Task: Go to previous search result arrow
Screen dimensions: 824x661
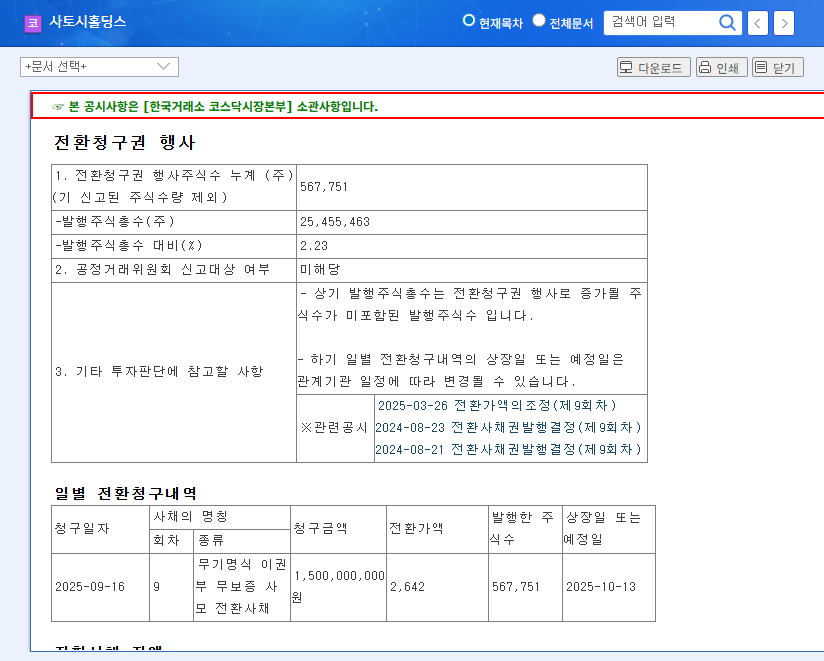Action: pos(757,23)
